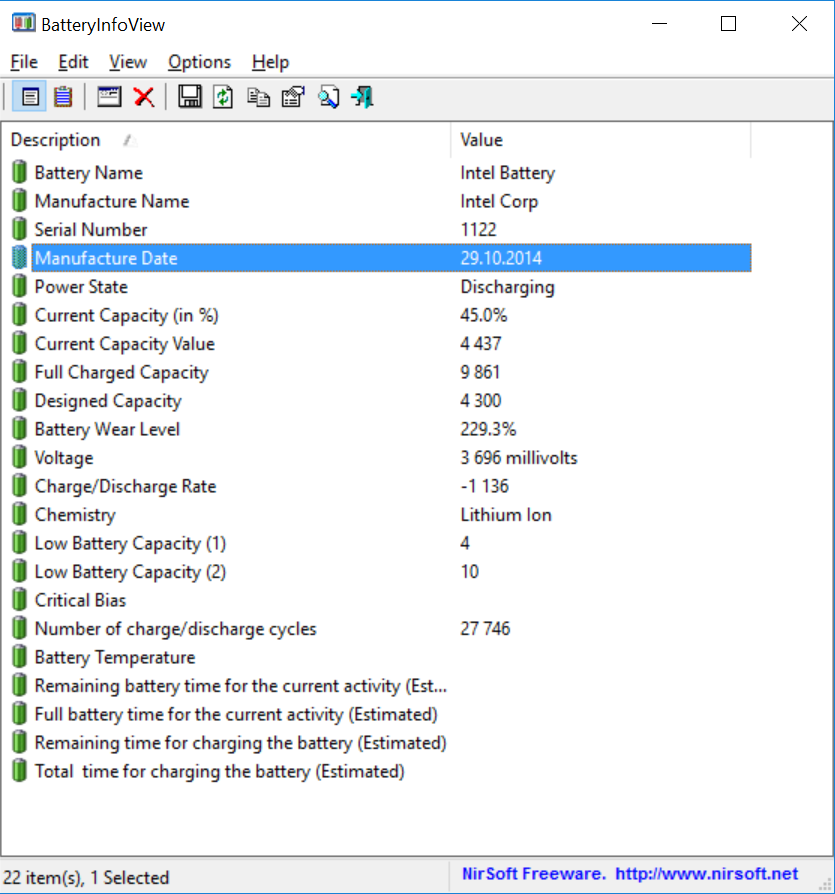Click battery icon beside Voltage

[19, 457]
